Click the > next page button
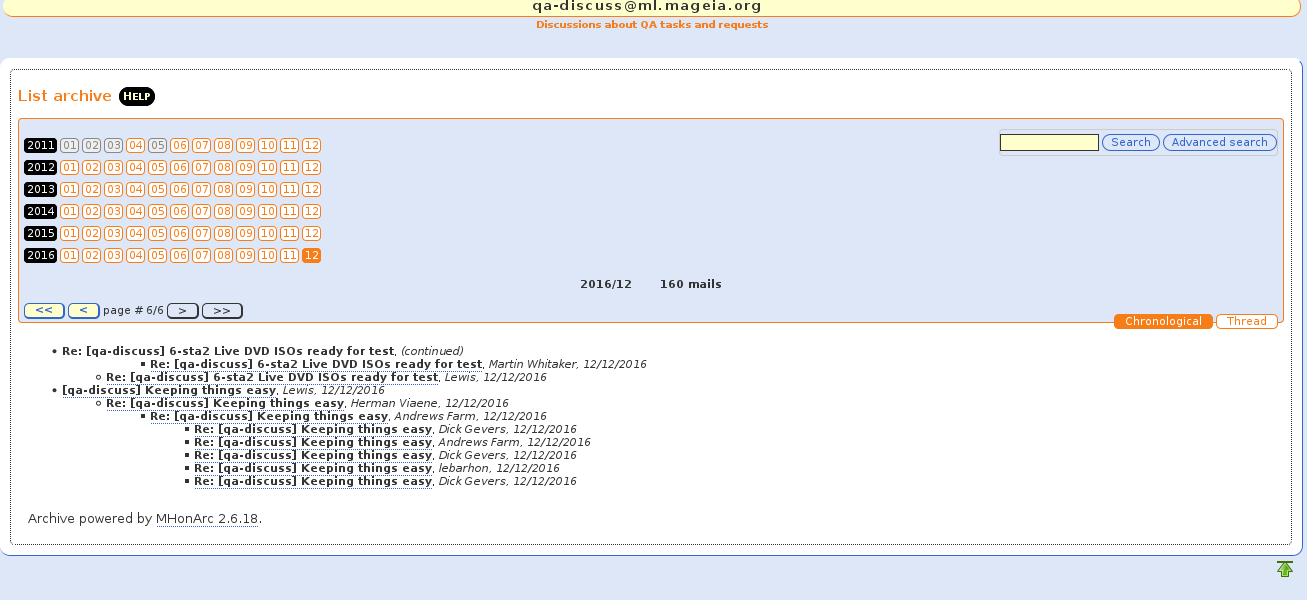1307x600 pixels. 182,311
